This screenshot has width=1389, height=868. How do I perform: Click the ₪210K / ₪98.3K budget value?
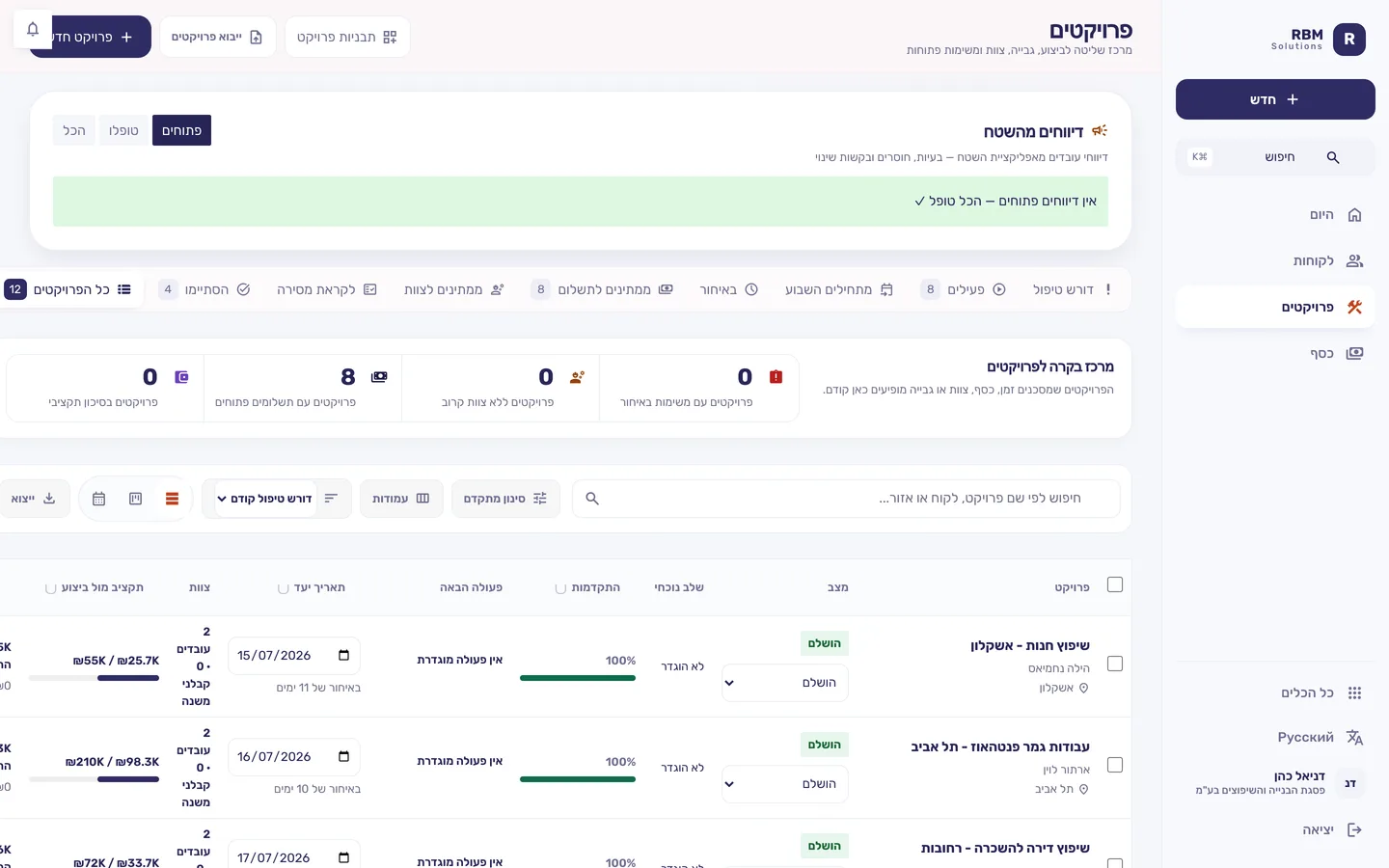(112, 762)
